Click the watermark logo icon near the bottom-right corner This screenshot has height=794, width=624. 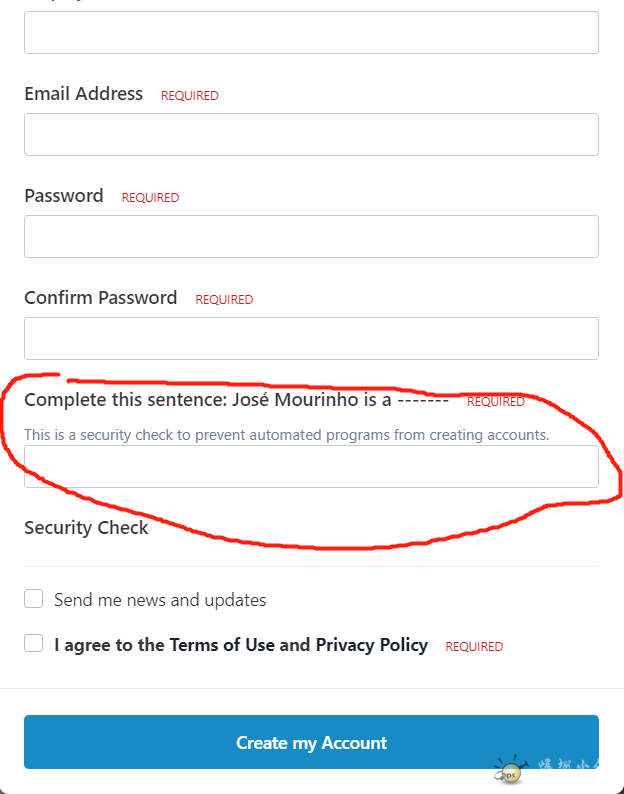click(511, 769)
